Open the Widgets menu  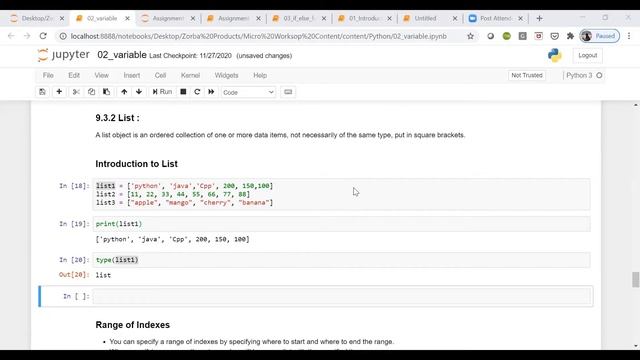point(227,75)
